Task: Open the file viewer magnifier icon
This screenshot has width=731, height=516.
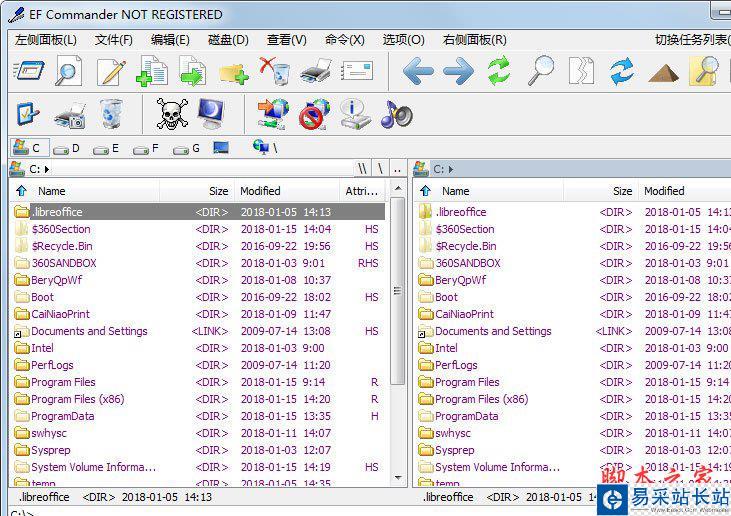Action: [69, 71]
